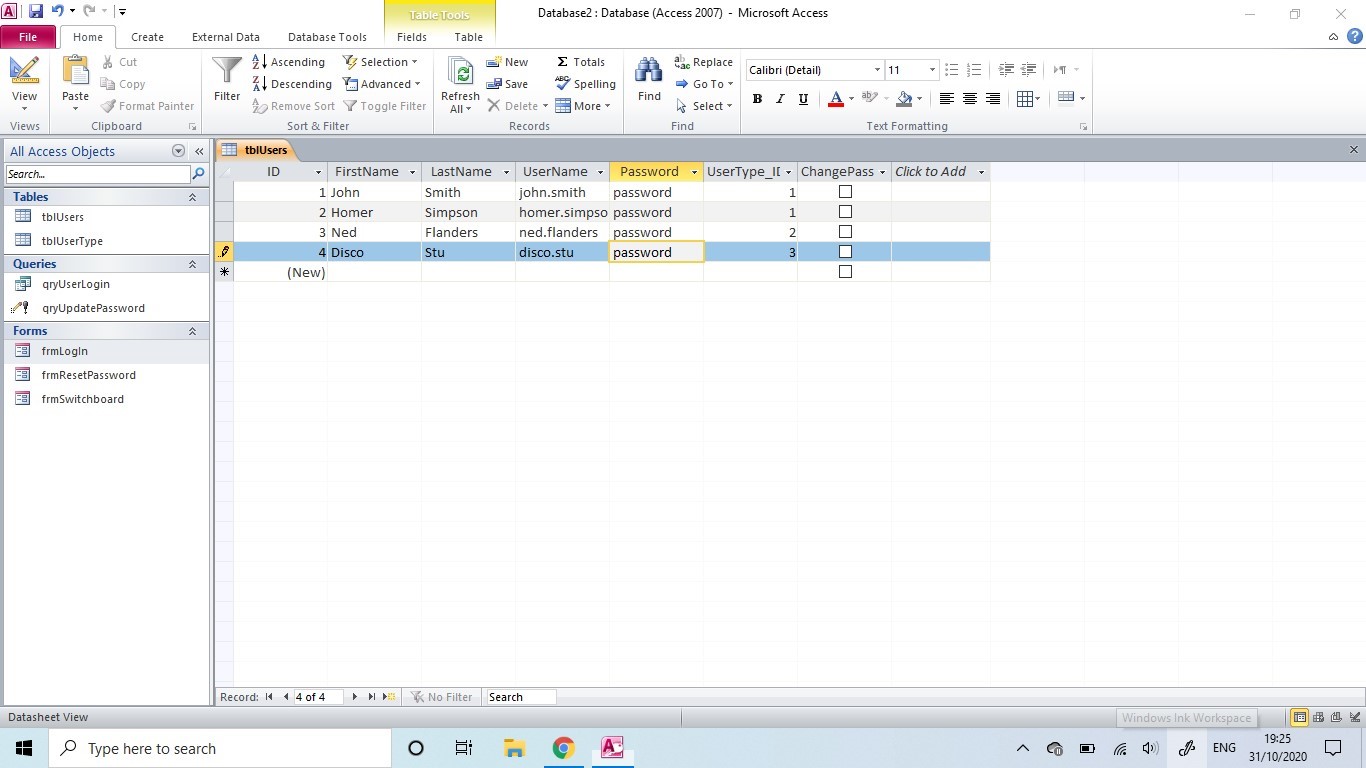1366x768 pixels.
Task: Open UserName column dropdown
Action: pyautogui.click(x=600, y=172)
